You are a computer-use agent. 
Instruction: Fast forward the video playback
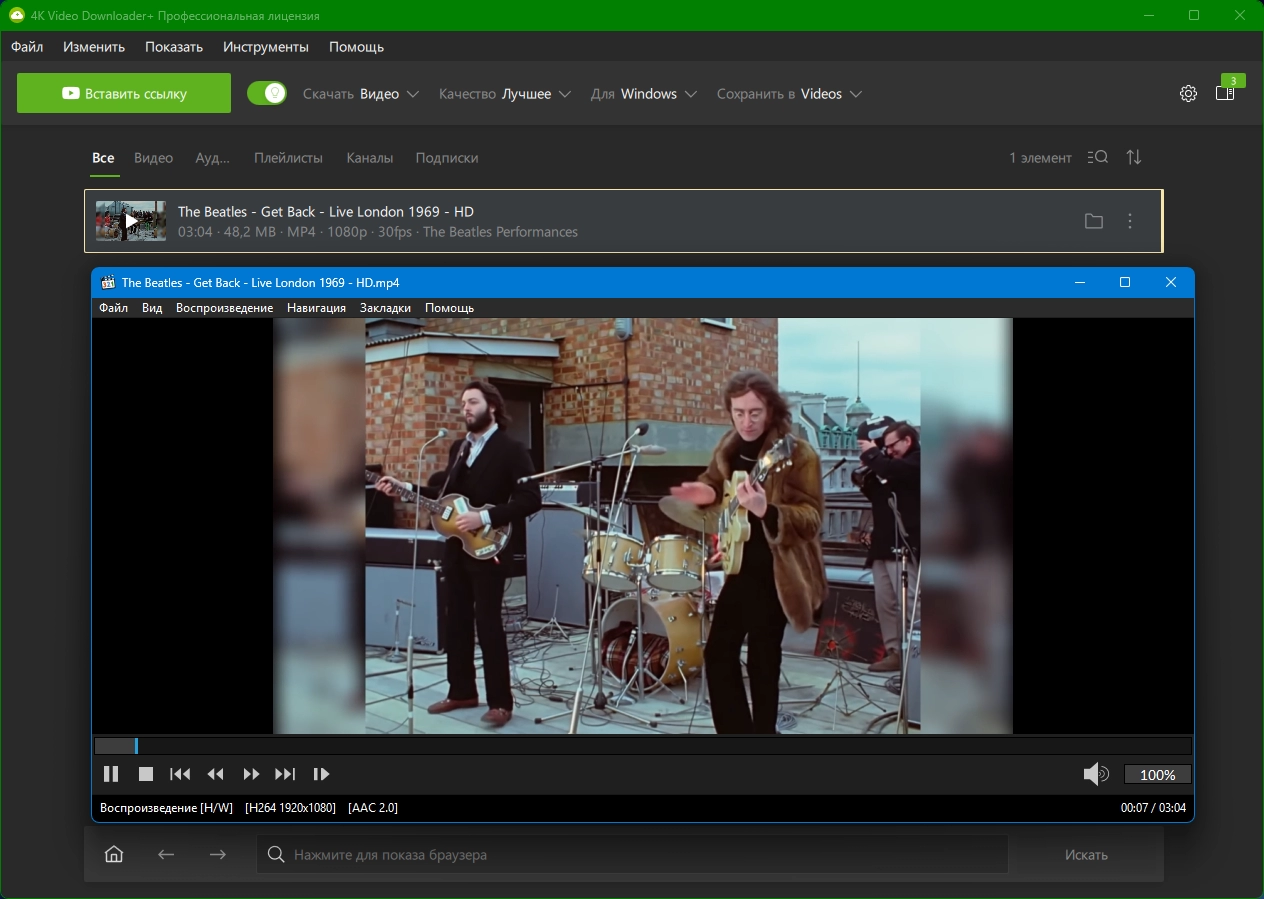[x=251, y=774]
